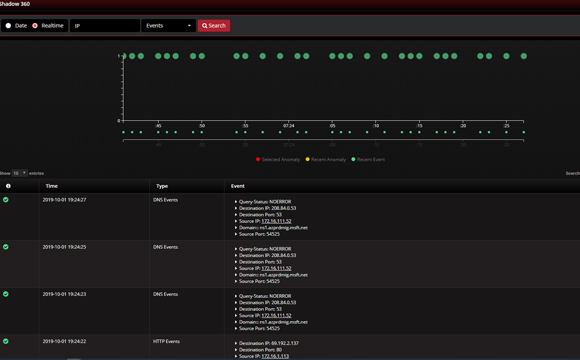Screen dimensions: 580x360
Task: Click Domain text in 19:24:23 row
Action: (x=273, y=322)
